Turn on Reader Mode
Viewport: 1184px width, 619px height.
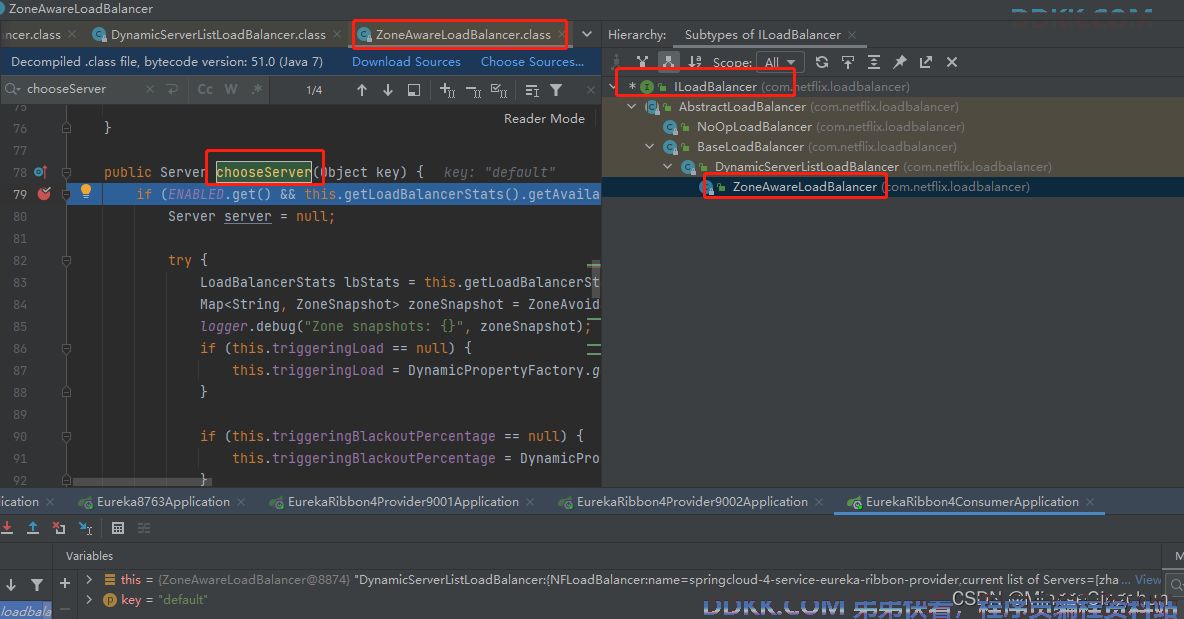pos(544,119)
